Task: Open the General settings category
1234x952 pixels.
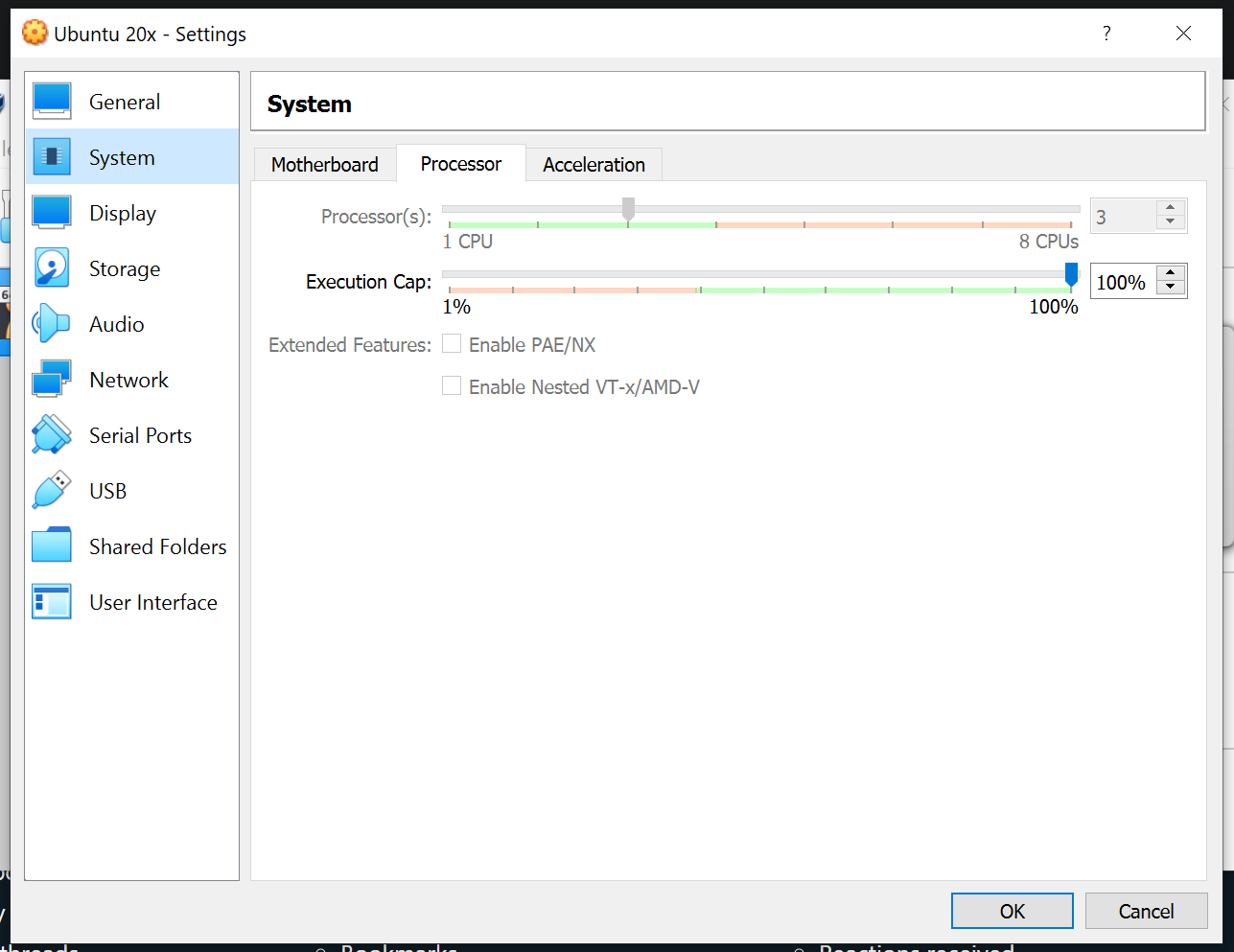Action: (132, 101)
